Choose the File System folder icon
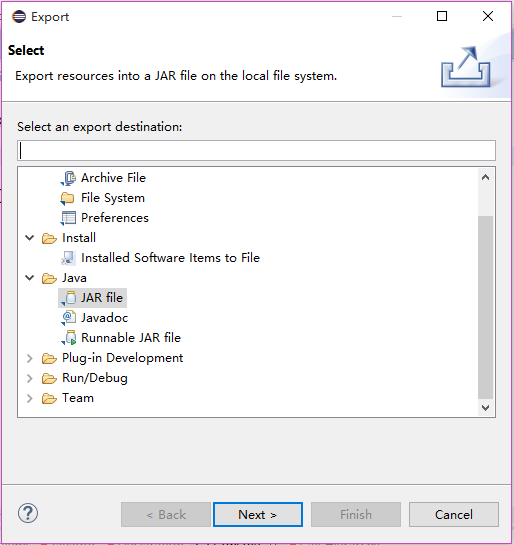 [x=67, y=198]
